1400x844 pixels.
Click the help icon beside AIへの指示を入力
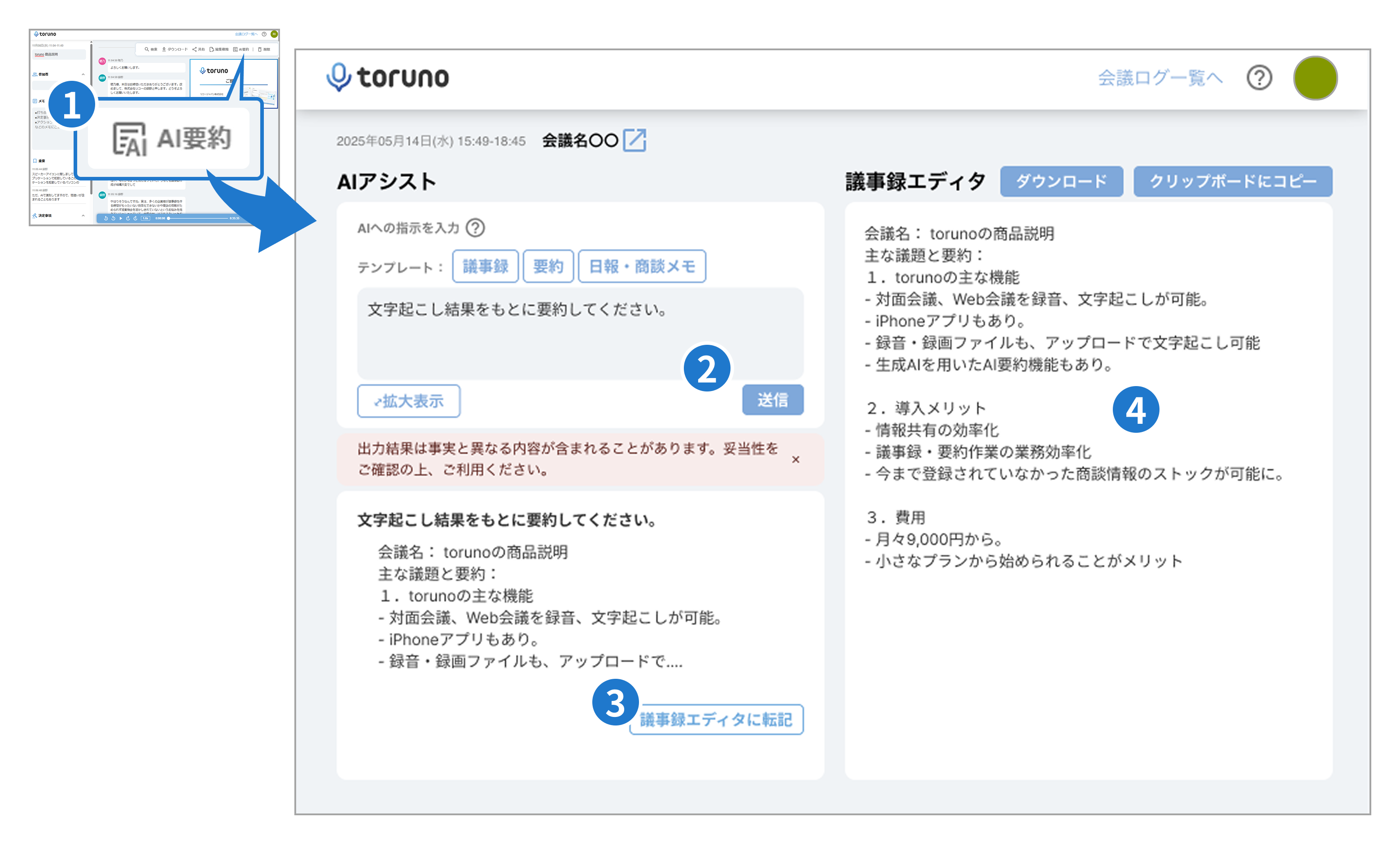tap(475, 228)
